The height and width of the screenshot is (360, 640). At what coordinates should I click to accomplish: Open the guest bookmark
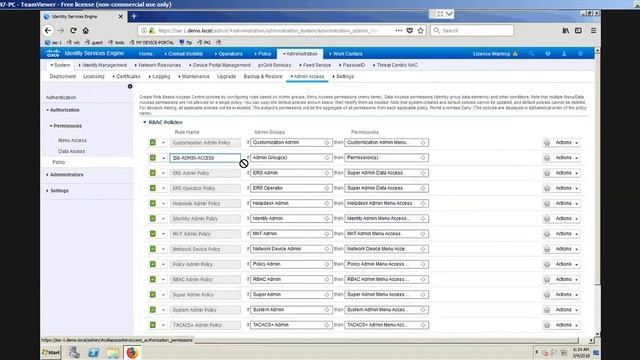(x=94, y=42)
